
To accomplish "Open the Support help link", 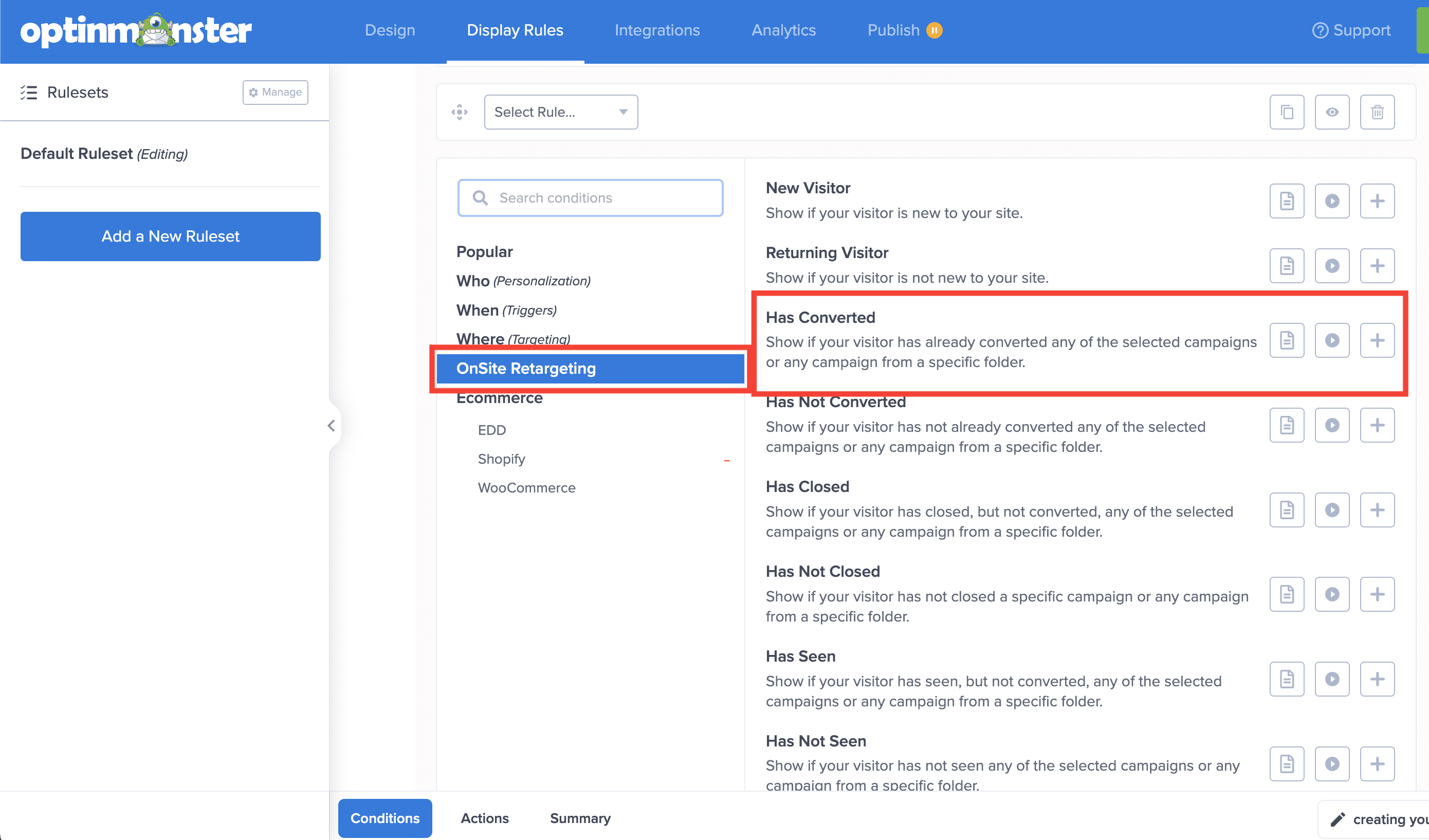I will point(1351,30).
